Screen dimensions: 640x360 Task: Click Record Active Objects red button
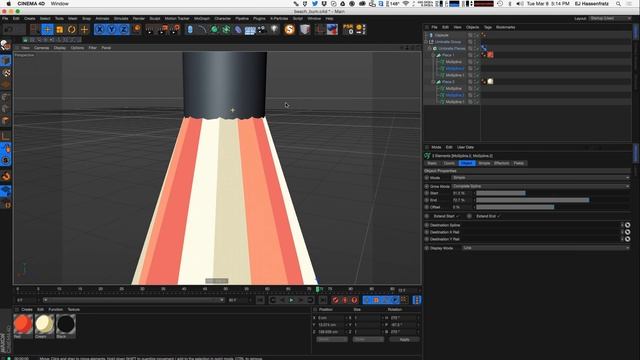pos(335,300)
